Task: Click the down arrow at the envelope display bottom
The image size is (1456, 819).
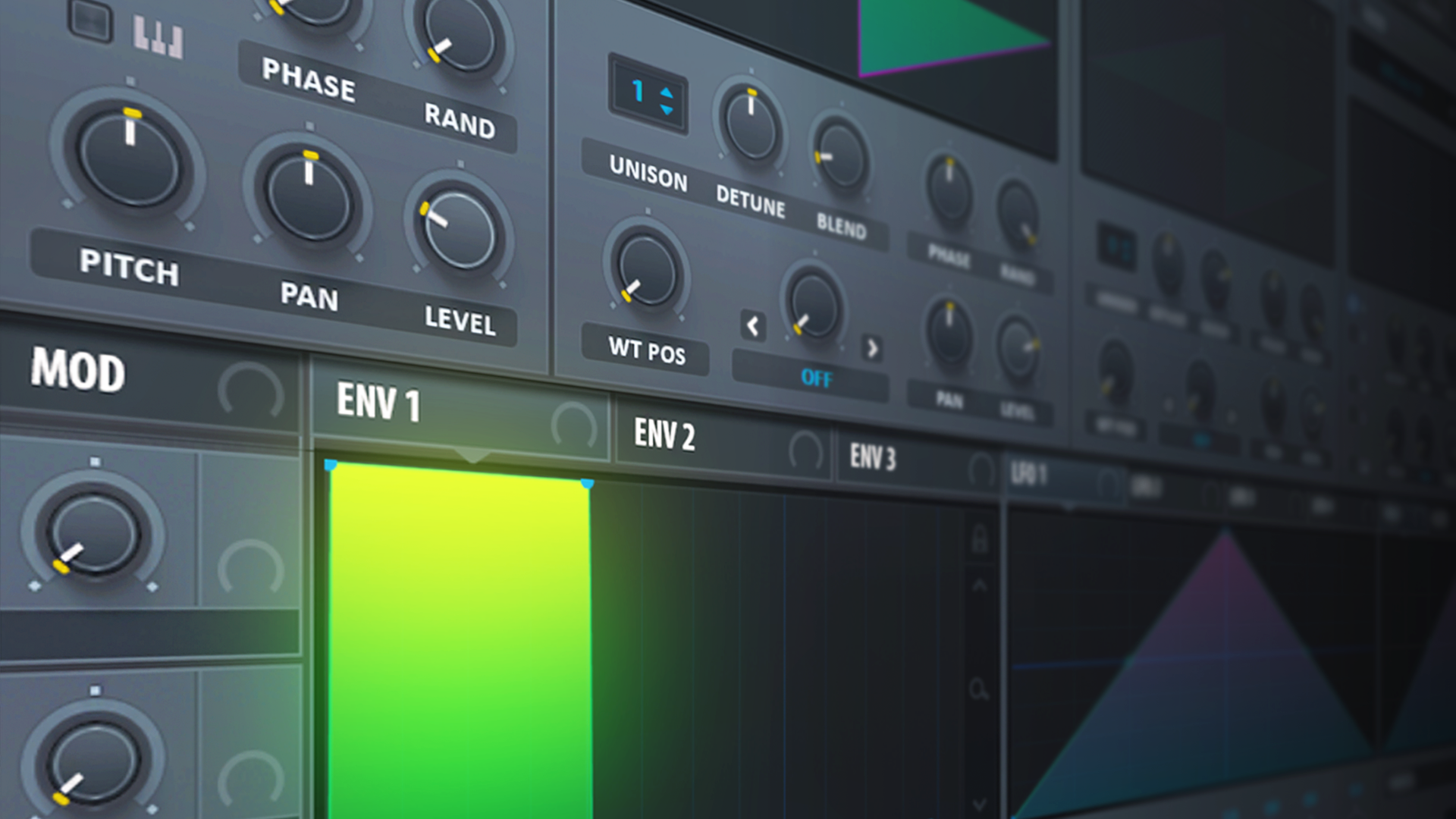Action: pos(980,803)
